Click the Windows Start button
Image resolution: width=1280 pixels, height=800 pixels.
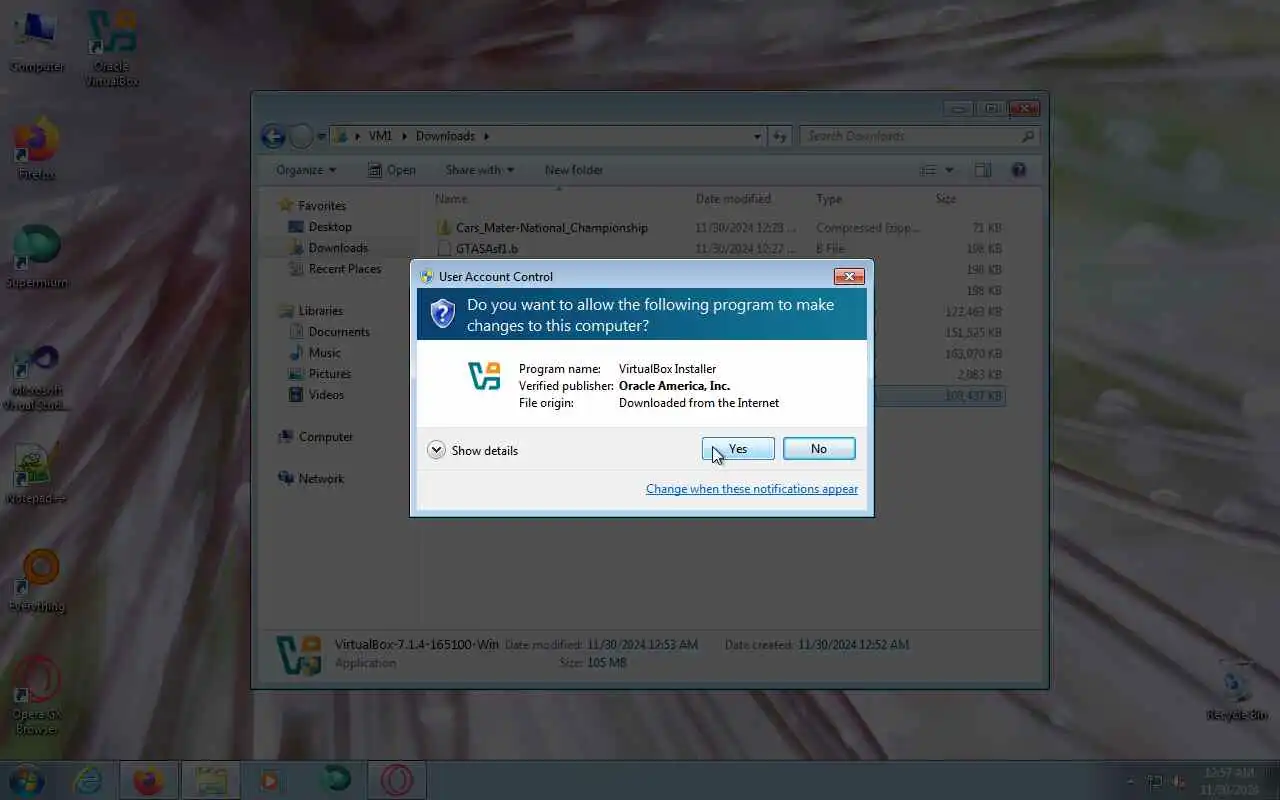pyautogui.click(x=26, y=779)
